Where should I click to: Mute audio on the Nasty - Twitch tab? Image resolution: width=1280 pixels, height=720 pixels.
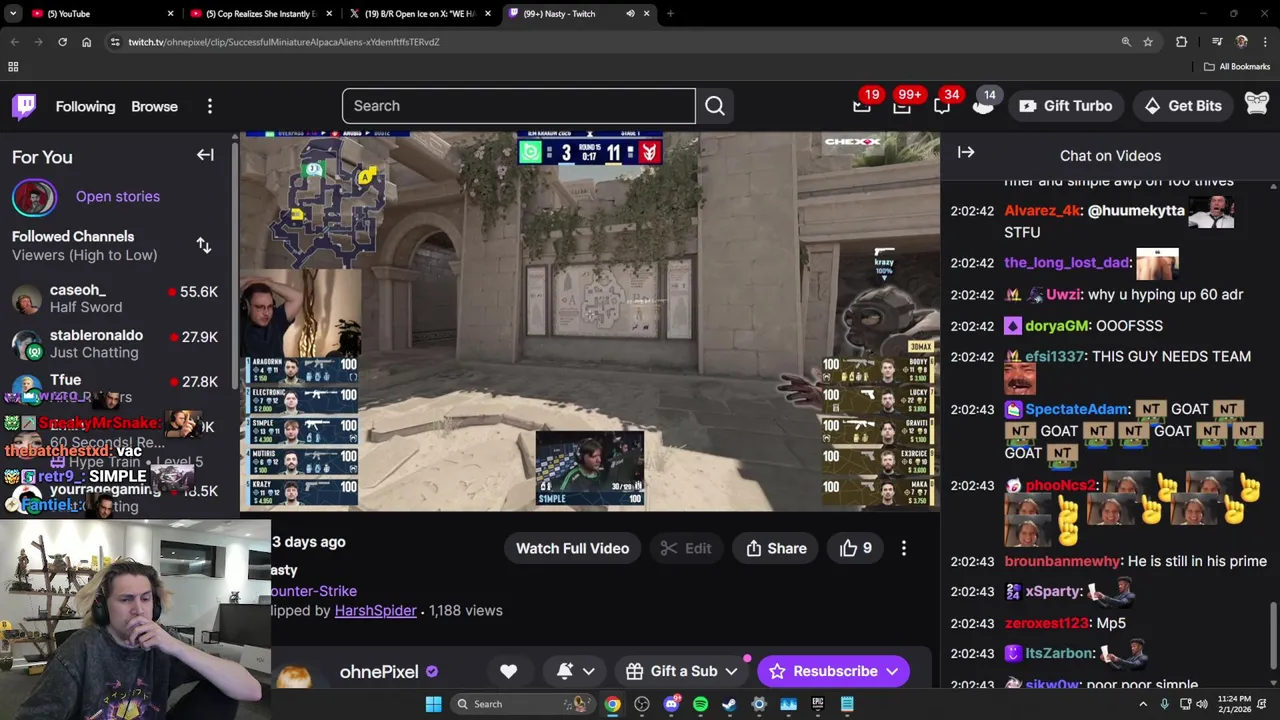(x=630, y=14)
